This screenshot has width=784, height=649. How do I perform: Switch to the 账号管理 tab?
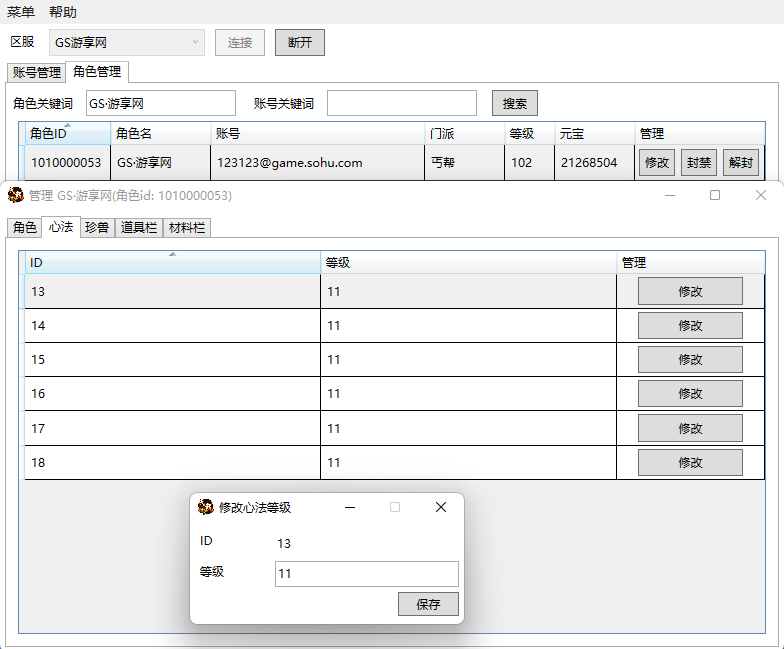point(36,72)
